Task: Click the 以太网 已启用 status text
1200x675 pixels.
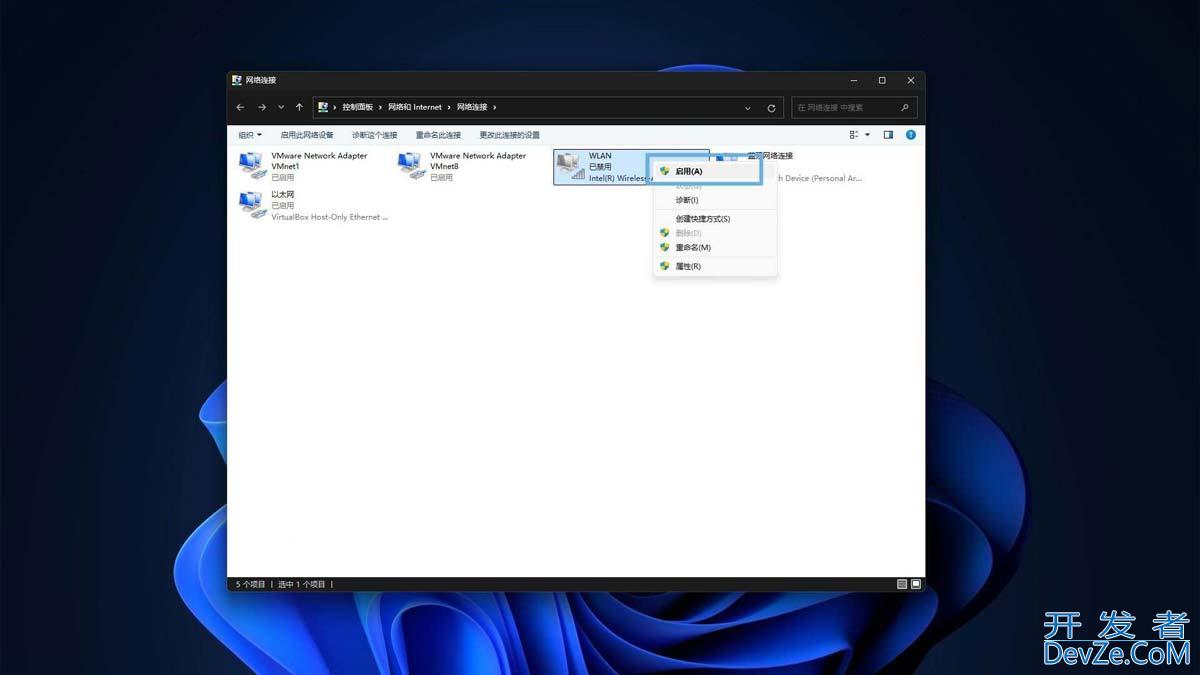Action: [283, 205]
